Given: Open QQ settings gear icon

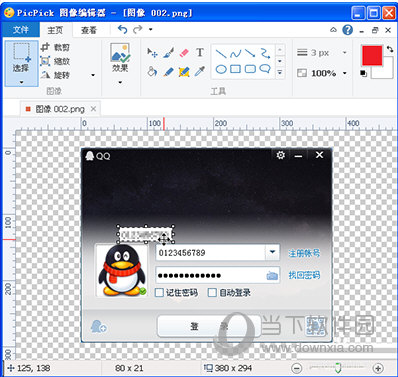Looking at the screenshot, I should [x=281, y=155].
